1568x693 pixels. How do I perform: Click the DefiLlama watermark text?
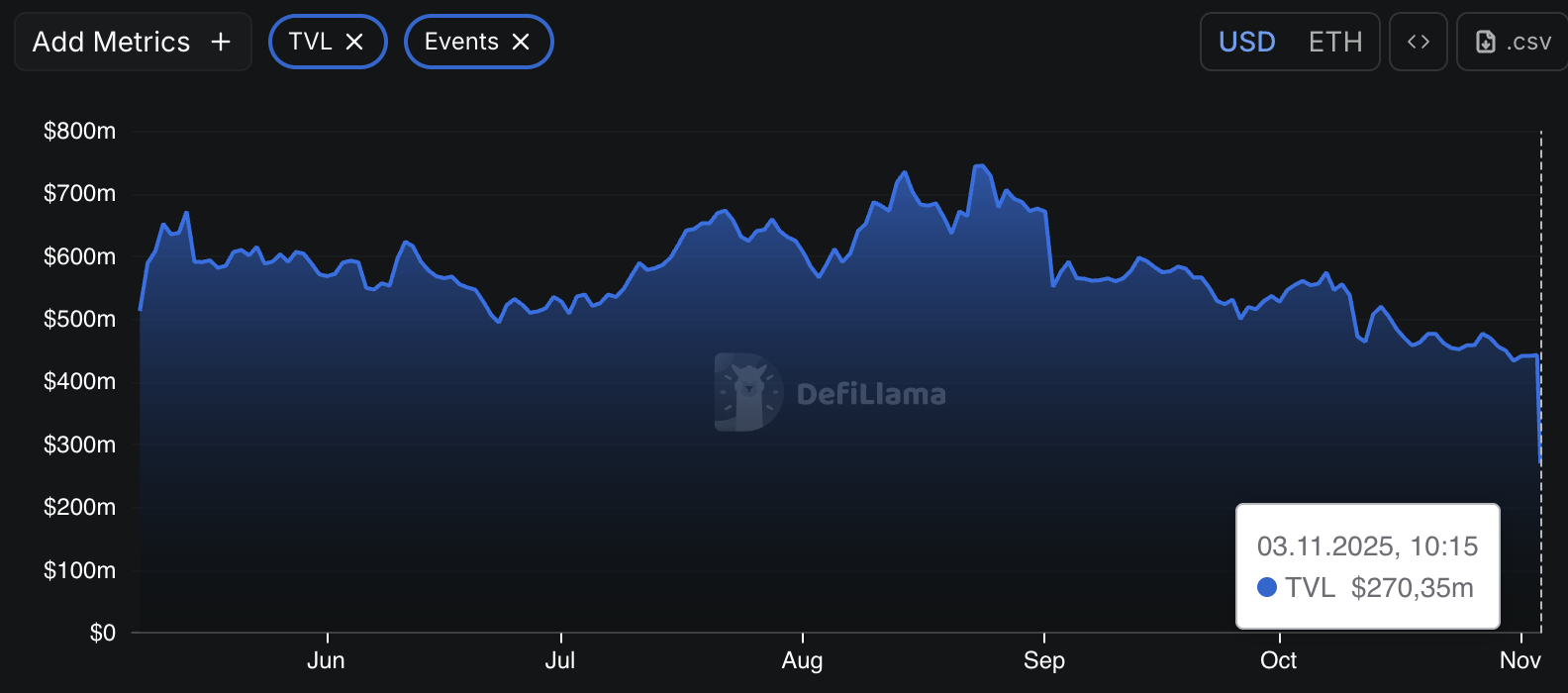(871, 394)
